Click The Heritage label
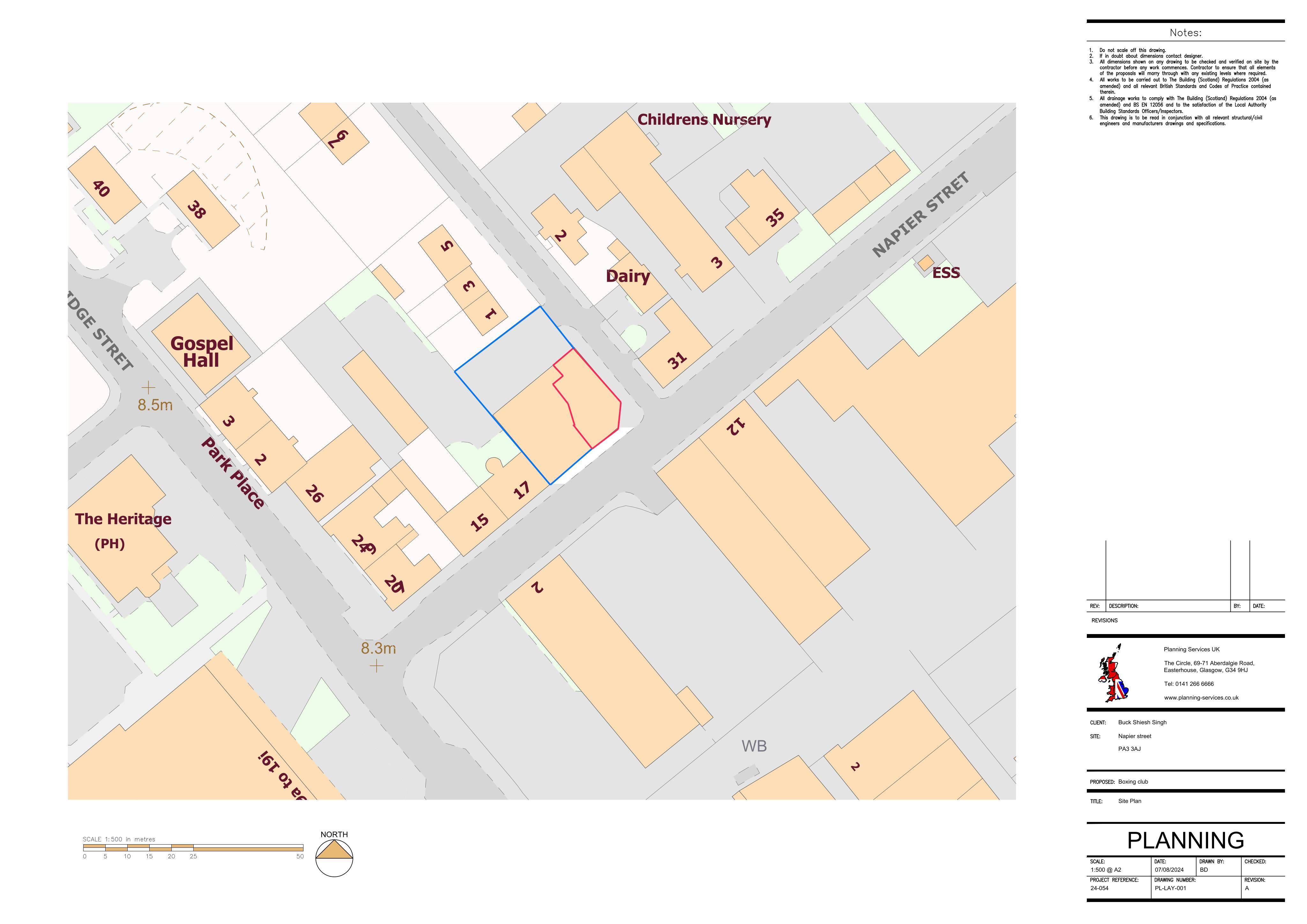Screen dimensions: 1307x924 123,519
